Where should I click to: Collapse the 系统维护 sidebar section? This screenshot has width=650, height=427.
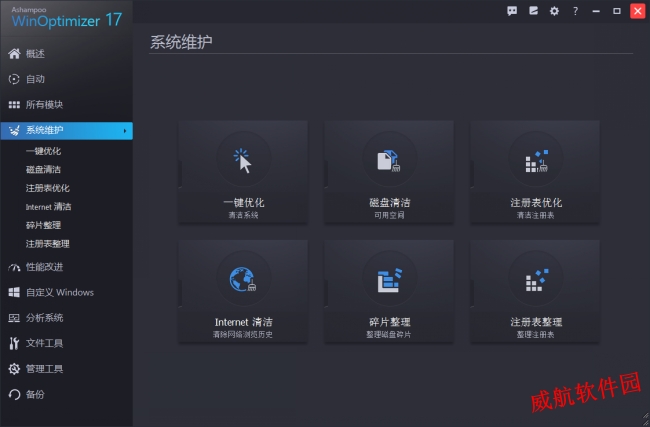coord(66,130)
